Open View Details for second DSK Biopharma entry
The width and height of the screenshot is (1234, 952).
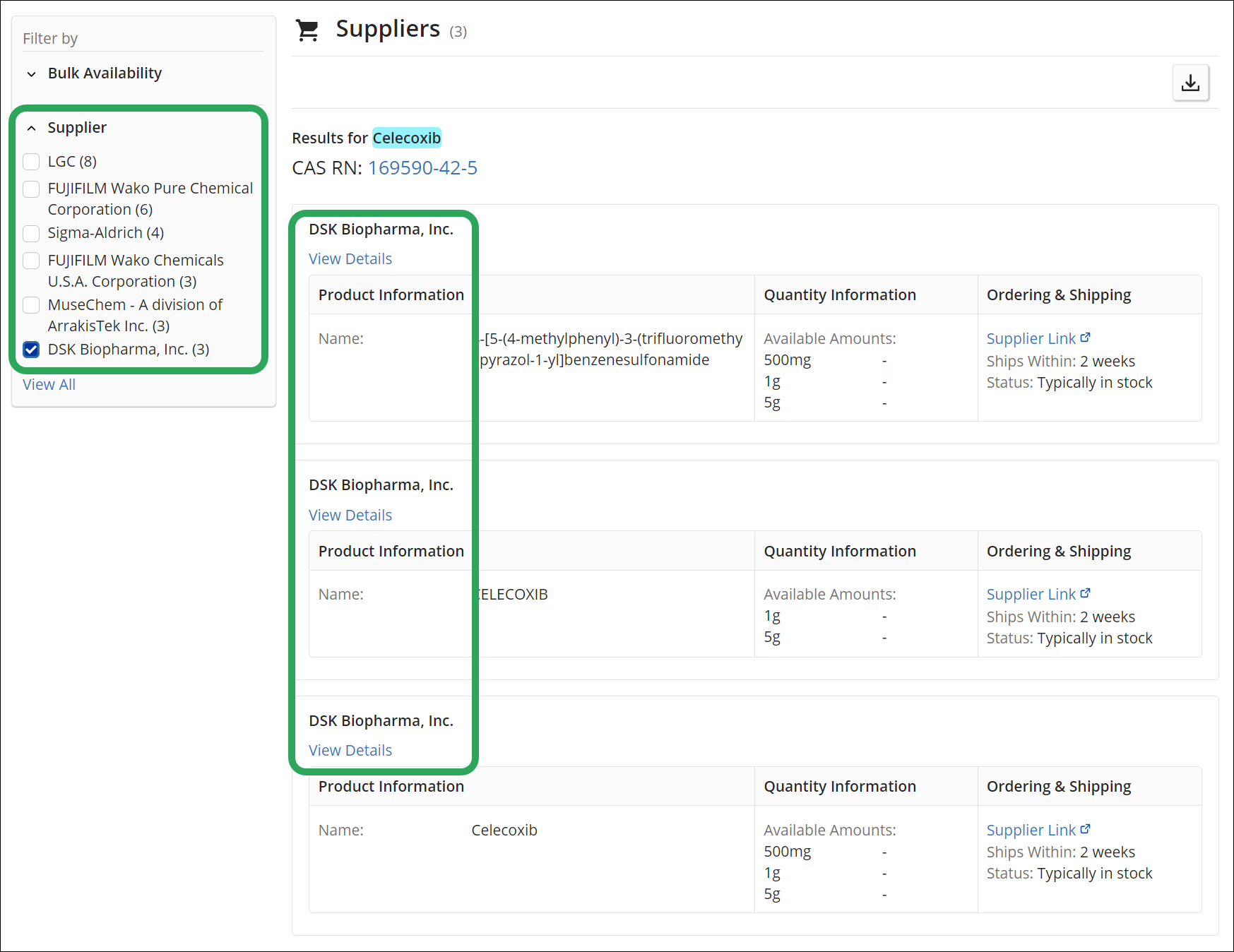coord(350,515)
